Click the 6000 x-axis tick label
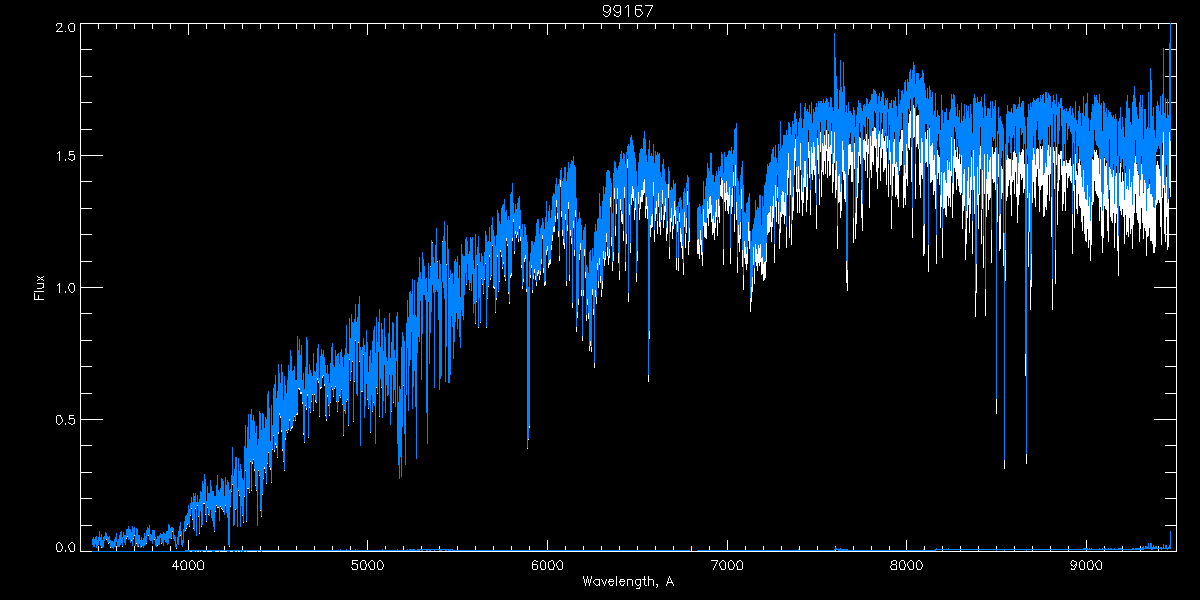Image resolution: width=1200 pixels, height=600 pixels. click(x=547, y=564)
